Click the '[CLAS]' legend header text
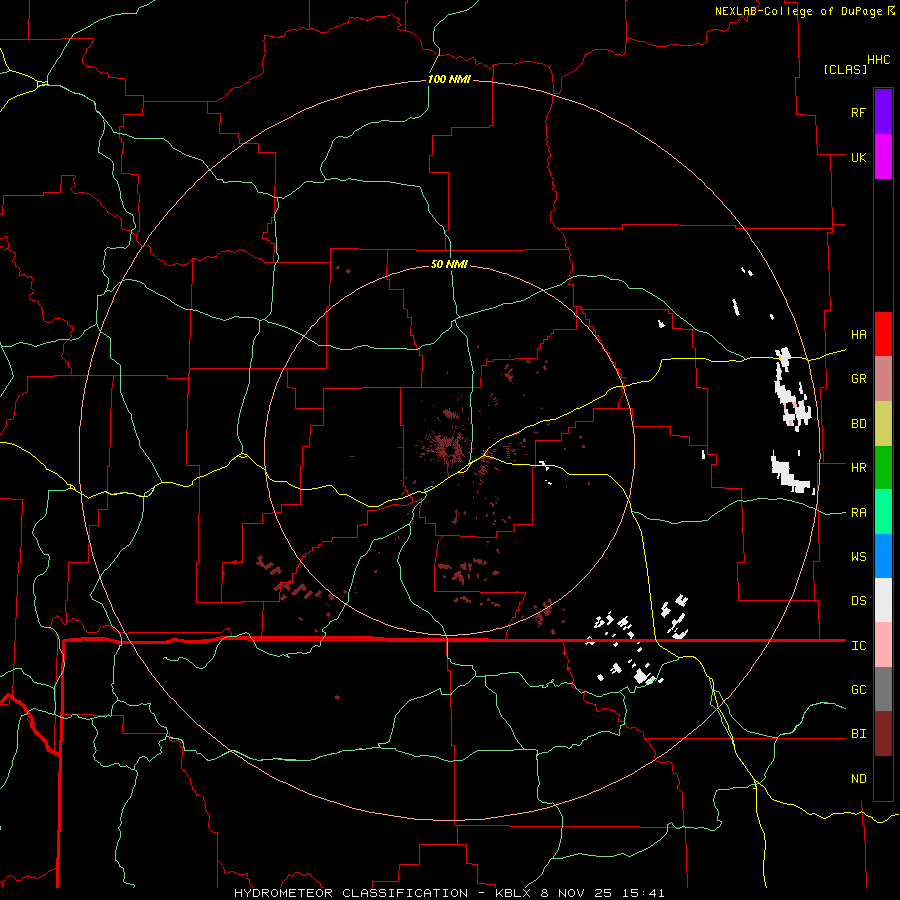This screenshot has width=900, height=900. coord(845,69)
